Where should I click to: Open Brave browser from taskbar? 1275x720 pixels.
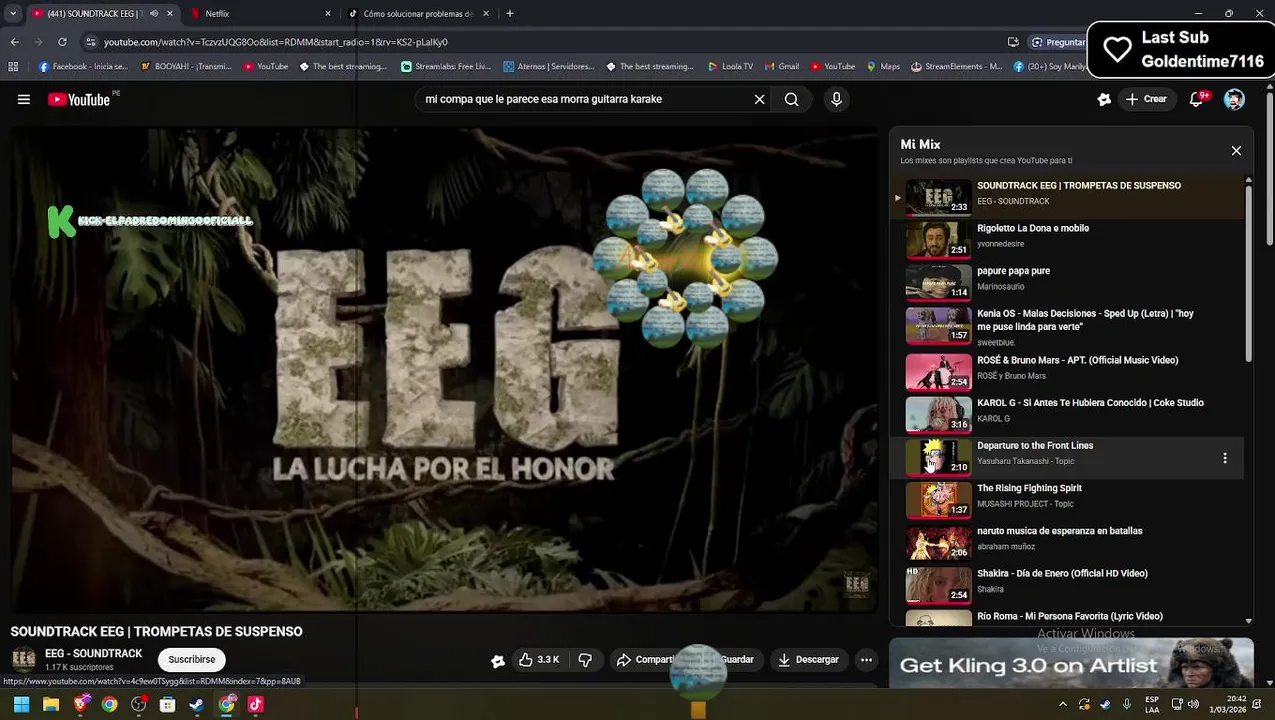tap(80, 704)
